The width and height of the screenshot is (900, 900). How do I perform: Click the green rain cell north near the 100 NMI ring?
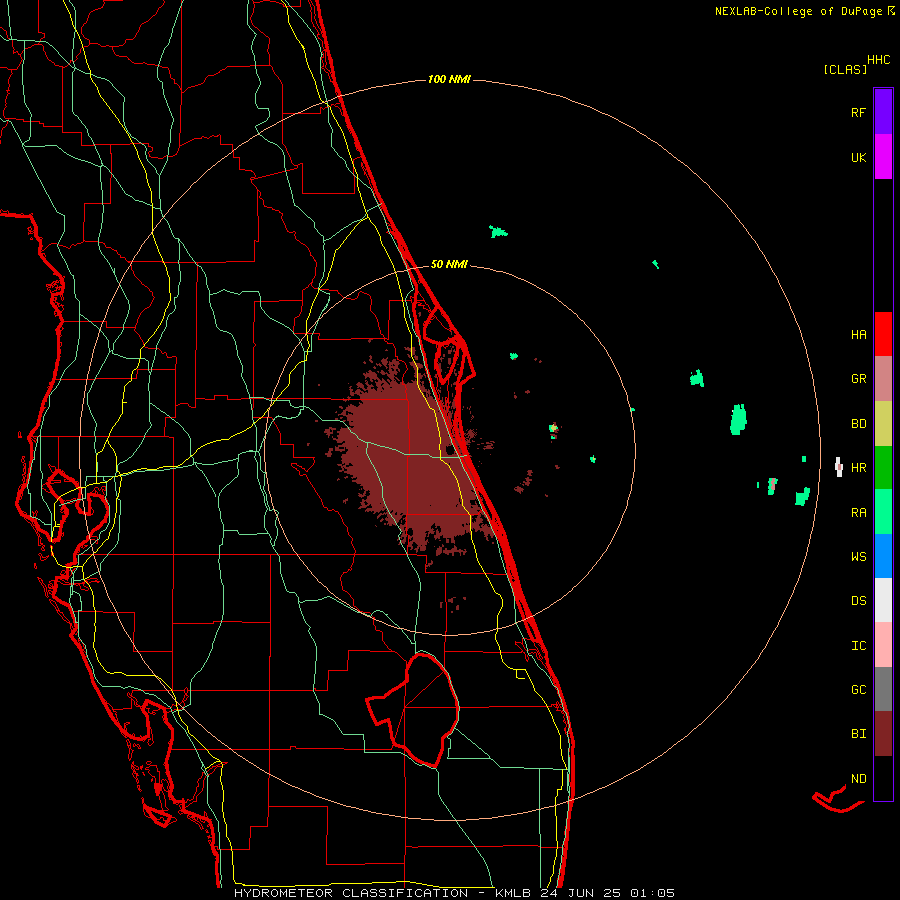[x=498, y=232]
